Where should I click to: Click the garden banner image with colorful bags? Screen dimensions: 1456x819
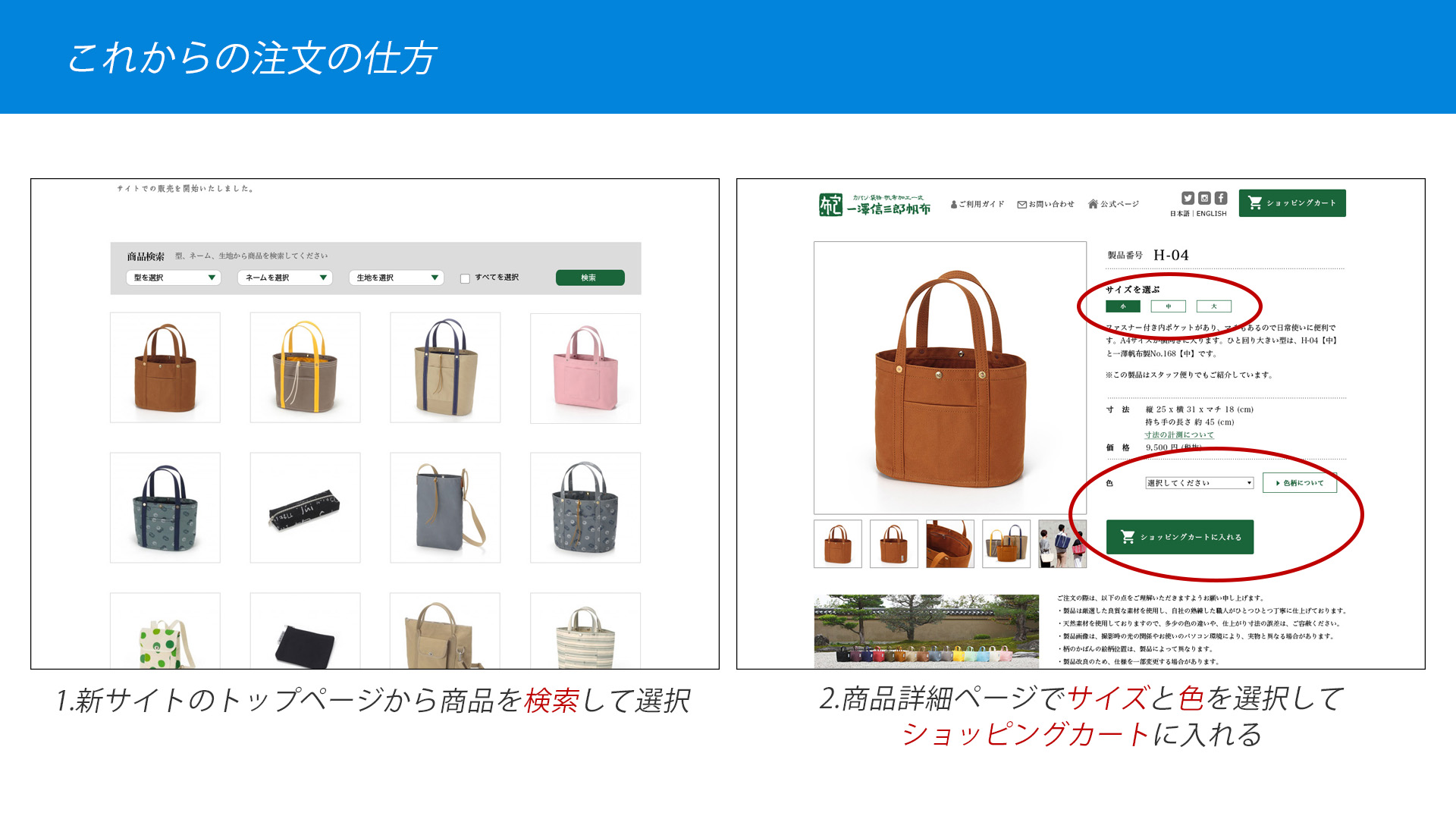927,631
